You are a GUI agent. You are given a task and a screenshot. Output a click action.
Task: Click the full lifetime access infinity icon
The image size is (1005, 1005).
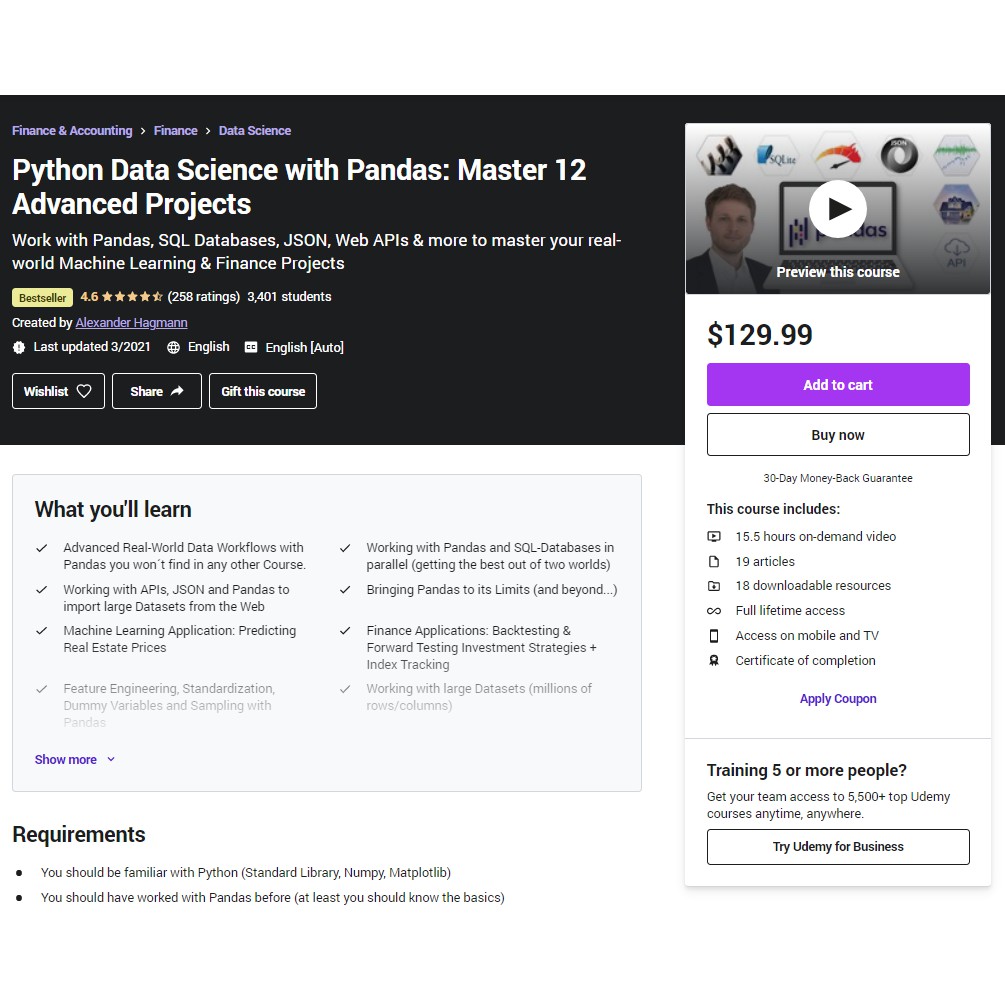coord(714,611)
